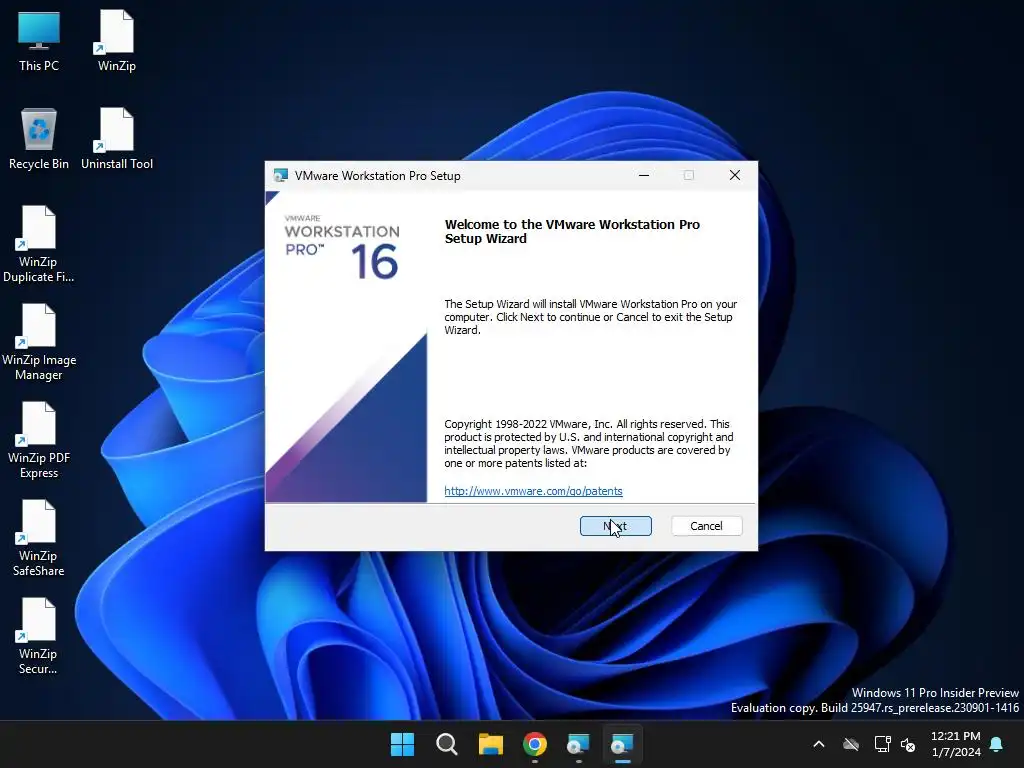Minimize the VMware Workstation Pro Setup window
Viewport: 1024px width, 768px height.
click(643, 175)
